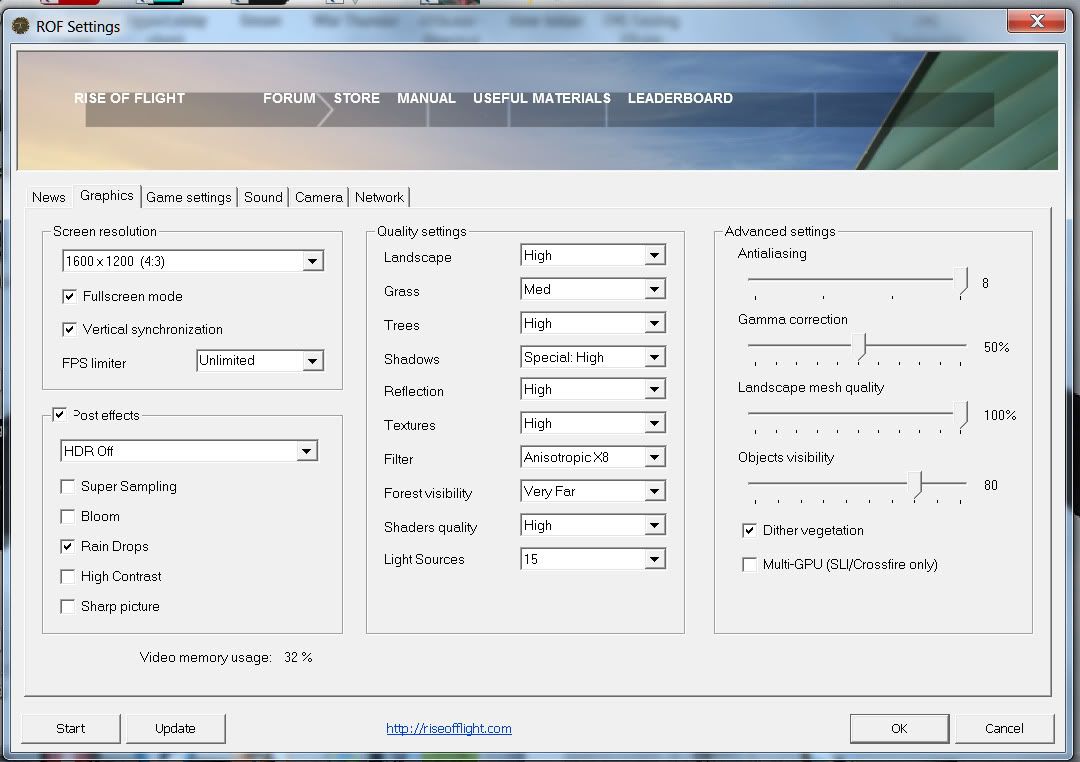This screenshot has height=762, width=1080.
Task: Open LEADERBOARD in the banner
Action: 680,98
